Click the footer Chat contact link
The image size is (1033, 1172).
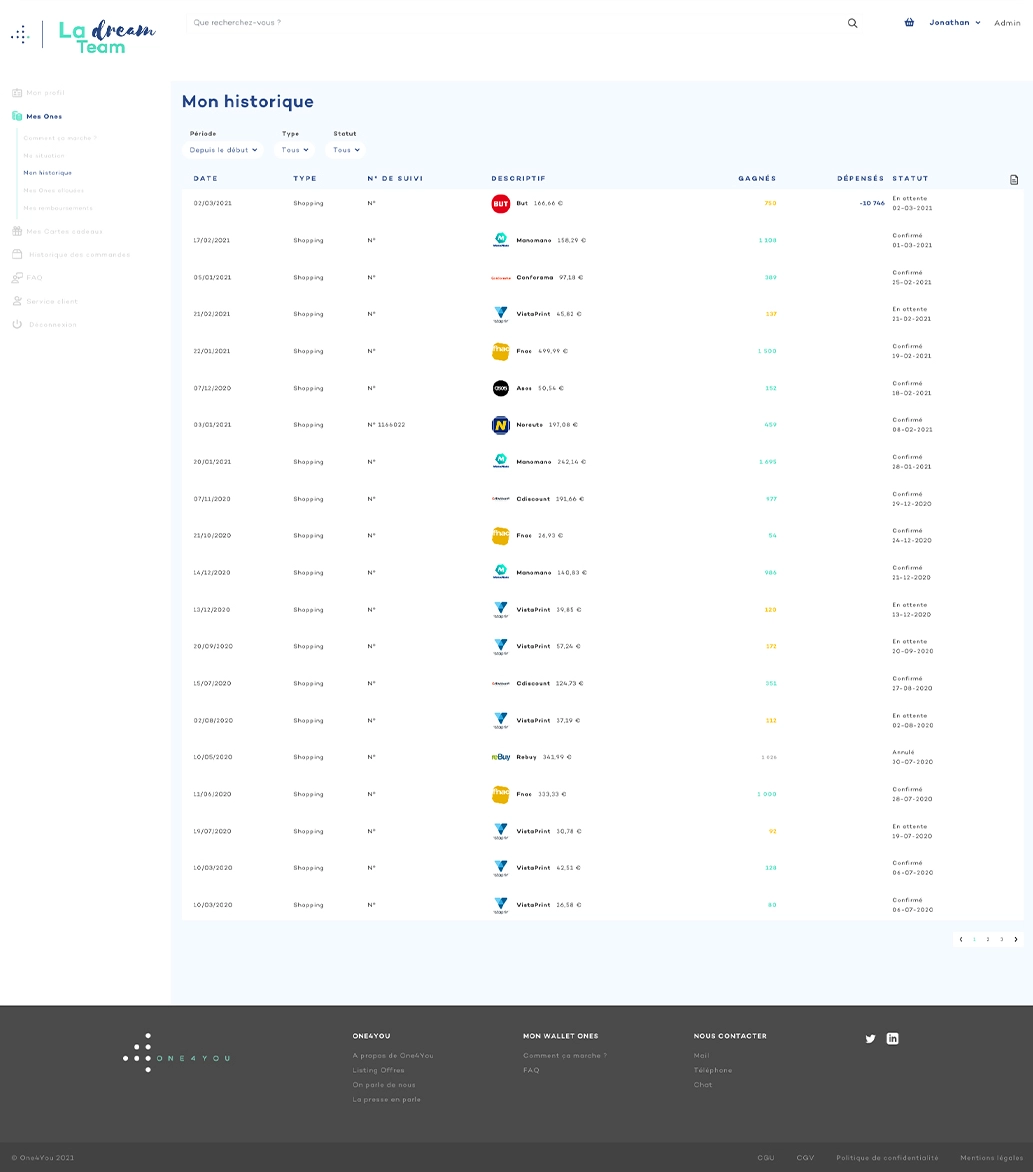[x=703, y=1085]
